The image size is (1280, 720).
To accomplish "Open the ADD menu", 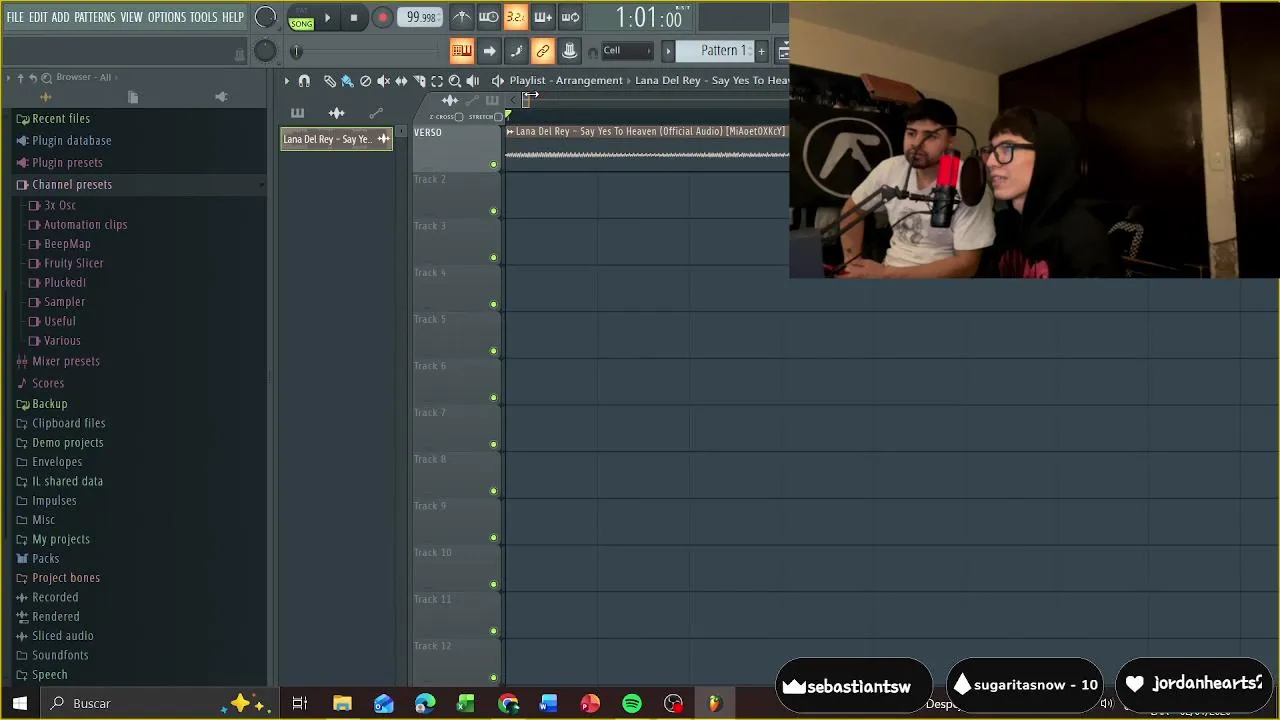I will click(61, 18).
